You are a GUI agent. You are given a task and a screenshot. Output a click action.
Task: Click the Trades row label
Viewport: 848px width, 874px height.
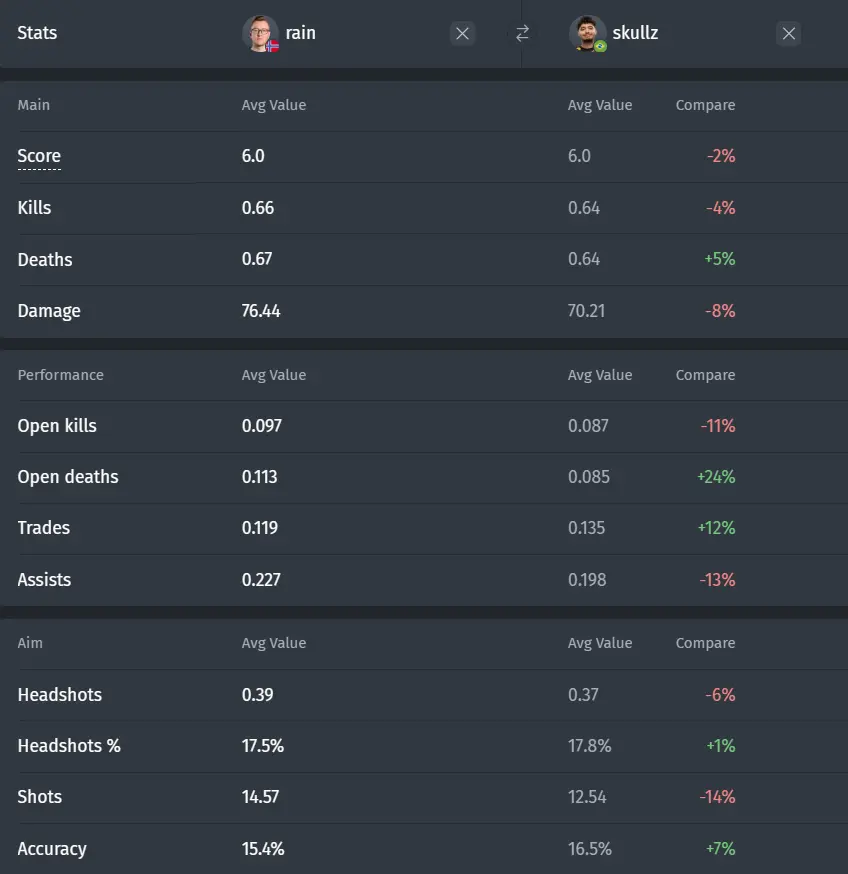[43, 528]
